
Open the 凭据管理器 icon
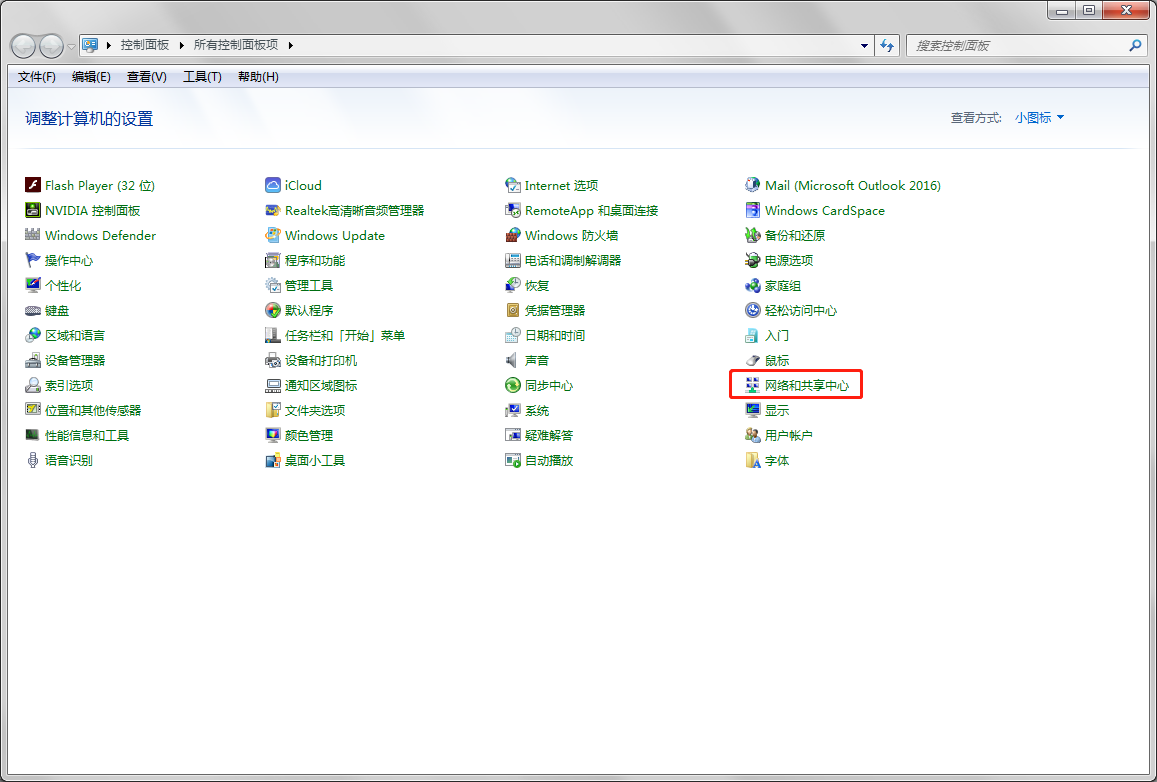click(x=513, y=311)
